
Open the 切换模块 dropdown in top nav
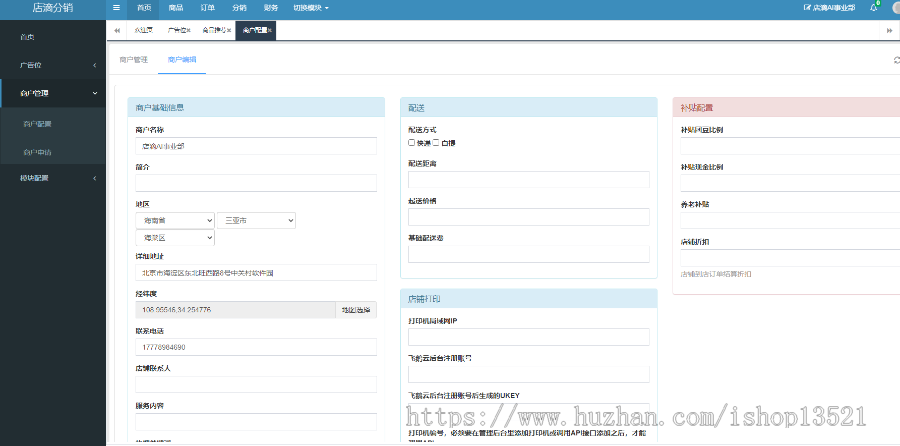pyautogui.click(x=311, y=8)
